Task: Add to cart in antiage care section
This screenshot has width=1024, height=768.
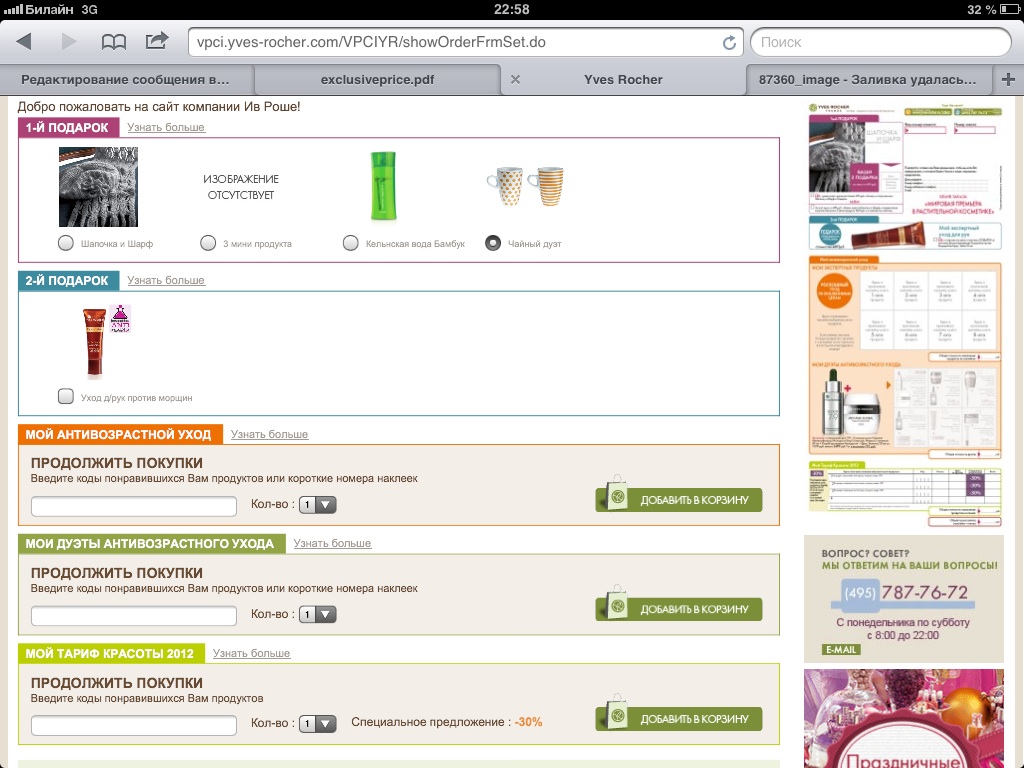Action: click(679, 500)
